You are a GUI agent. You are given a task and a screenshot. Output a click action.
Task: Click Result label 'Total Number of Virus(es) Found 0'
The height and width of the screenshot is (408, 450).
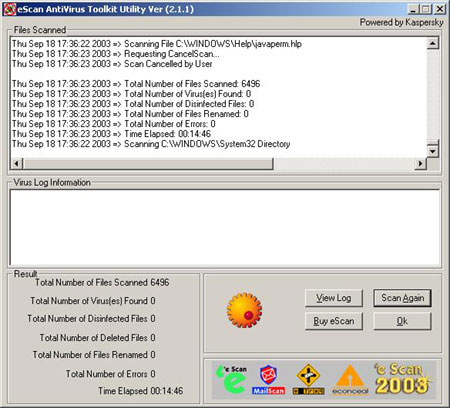point(93,301)
